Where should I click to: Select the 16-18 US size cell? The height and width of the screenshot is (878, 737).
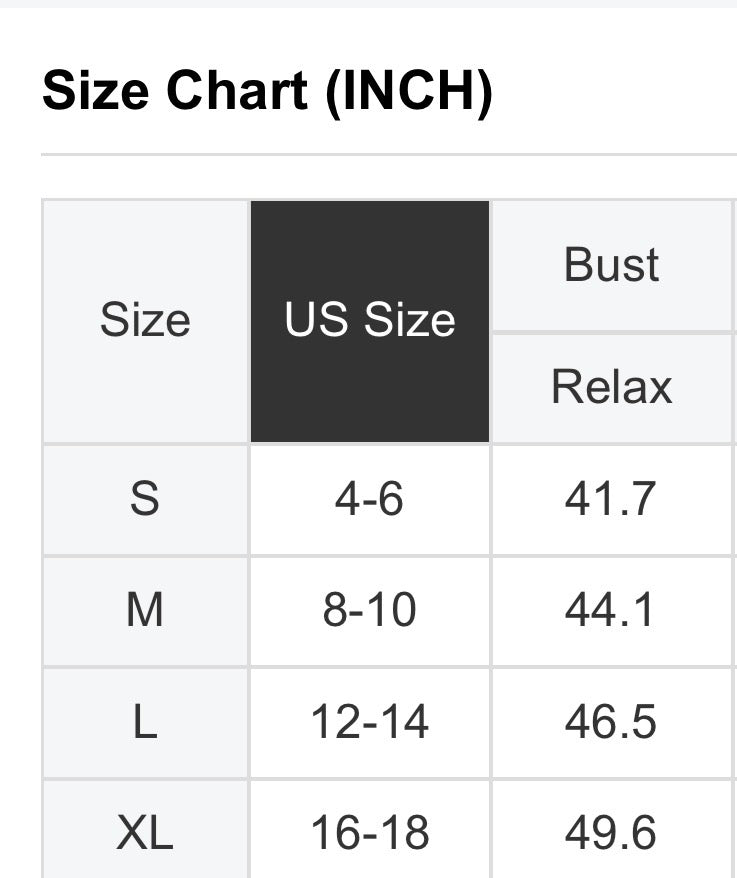(369, 832)
